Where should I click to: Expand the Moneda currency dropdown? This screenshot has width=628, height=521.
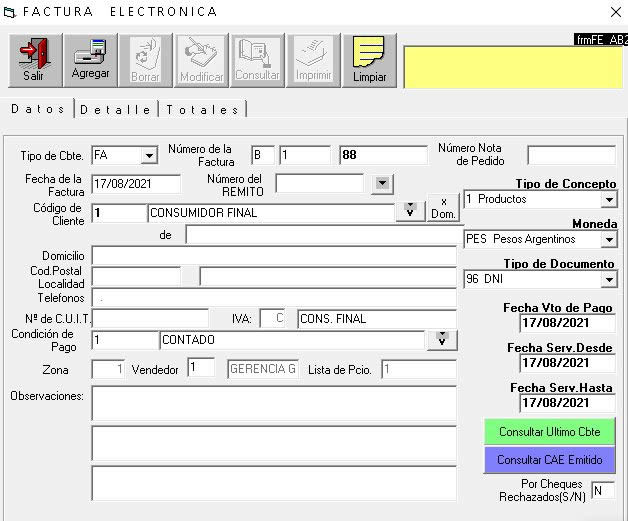click(x=608, y=240)
